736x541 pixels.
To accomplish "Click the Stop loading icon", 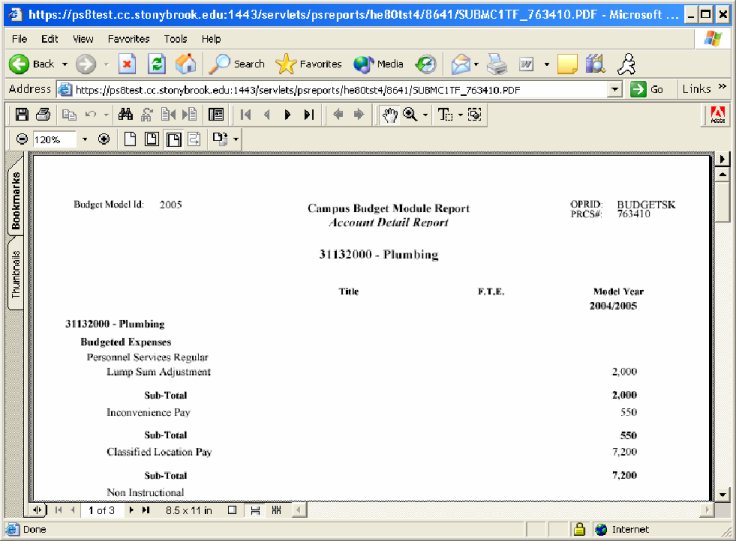I will tap(127, 64).
